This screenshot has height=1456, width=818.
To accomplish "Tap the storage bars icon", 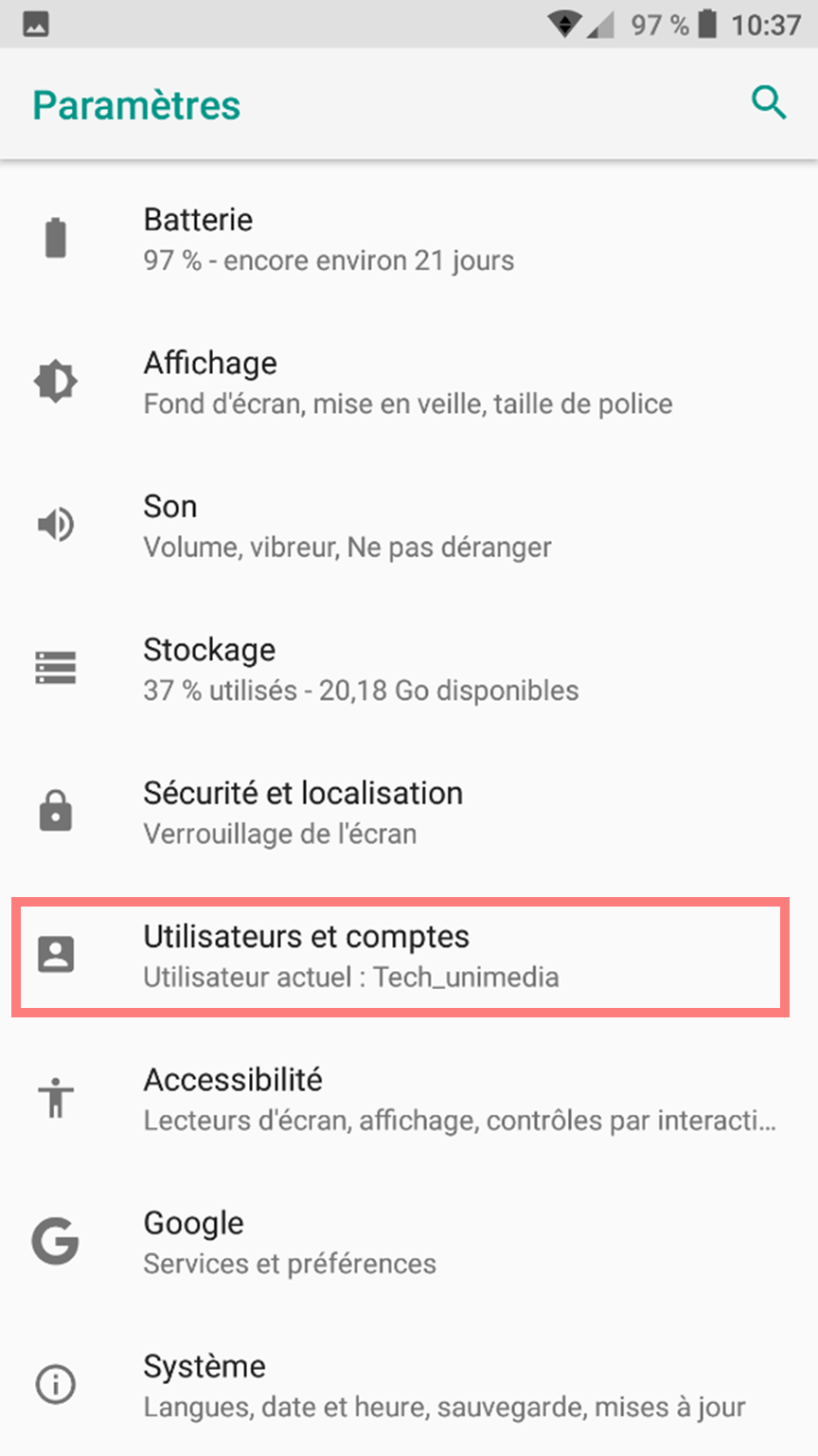I will point(56,668).
